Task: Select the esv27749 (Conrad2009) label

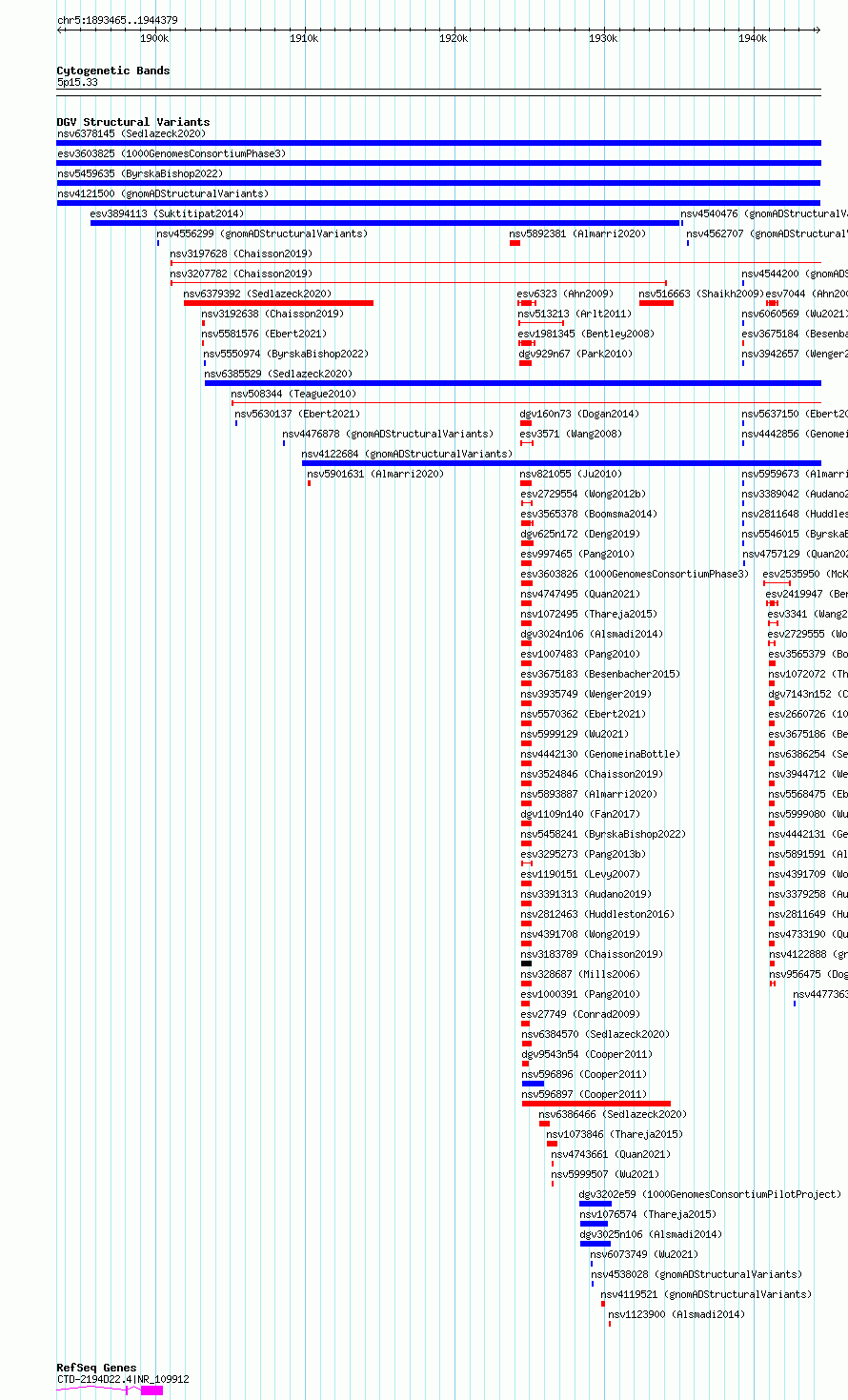Action: pyautogui.click(x=580, y=1014)
